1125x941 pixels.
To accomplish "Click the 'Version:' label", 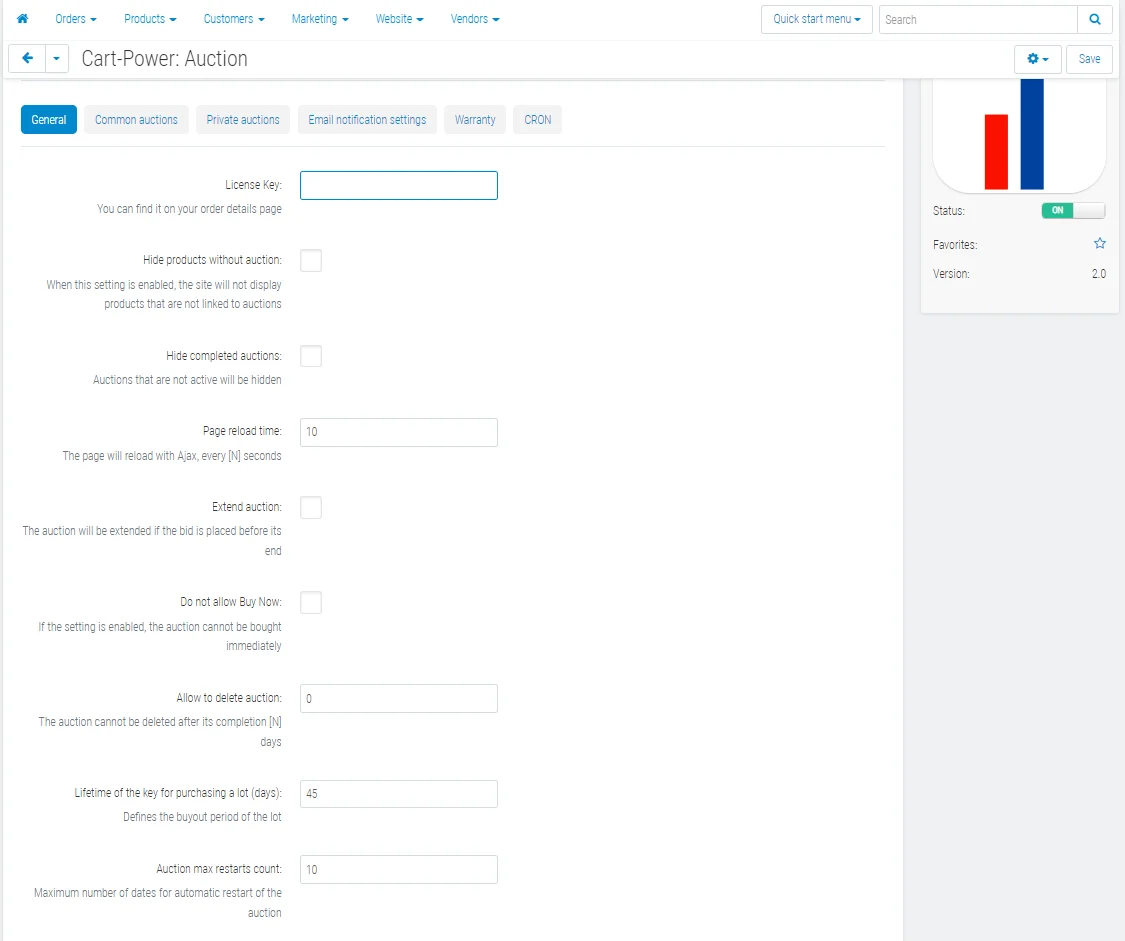I will pyautogui.click(x=951, y=274).
